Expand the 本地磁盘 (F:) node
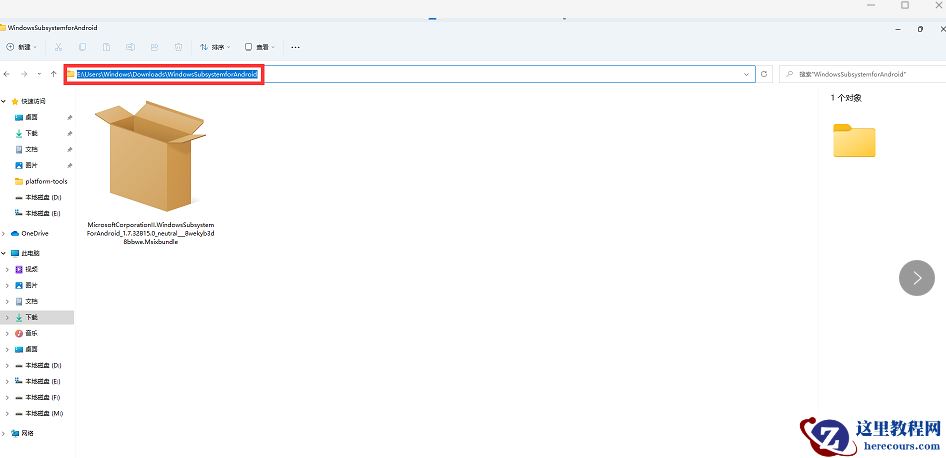Viewport: 946px width, 458px height. (7, 398)
